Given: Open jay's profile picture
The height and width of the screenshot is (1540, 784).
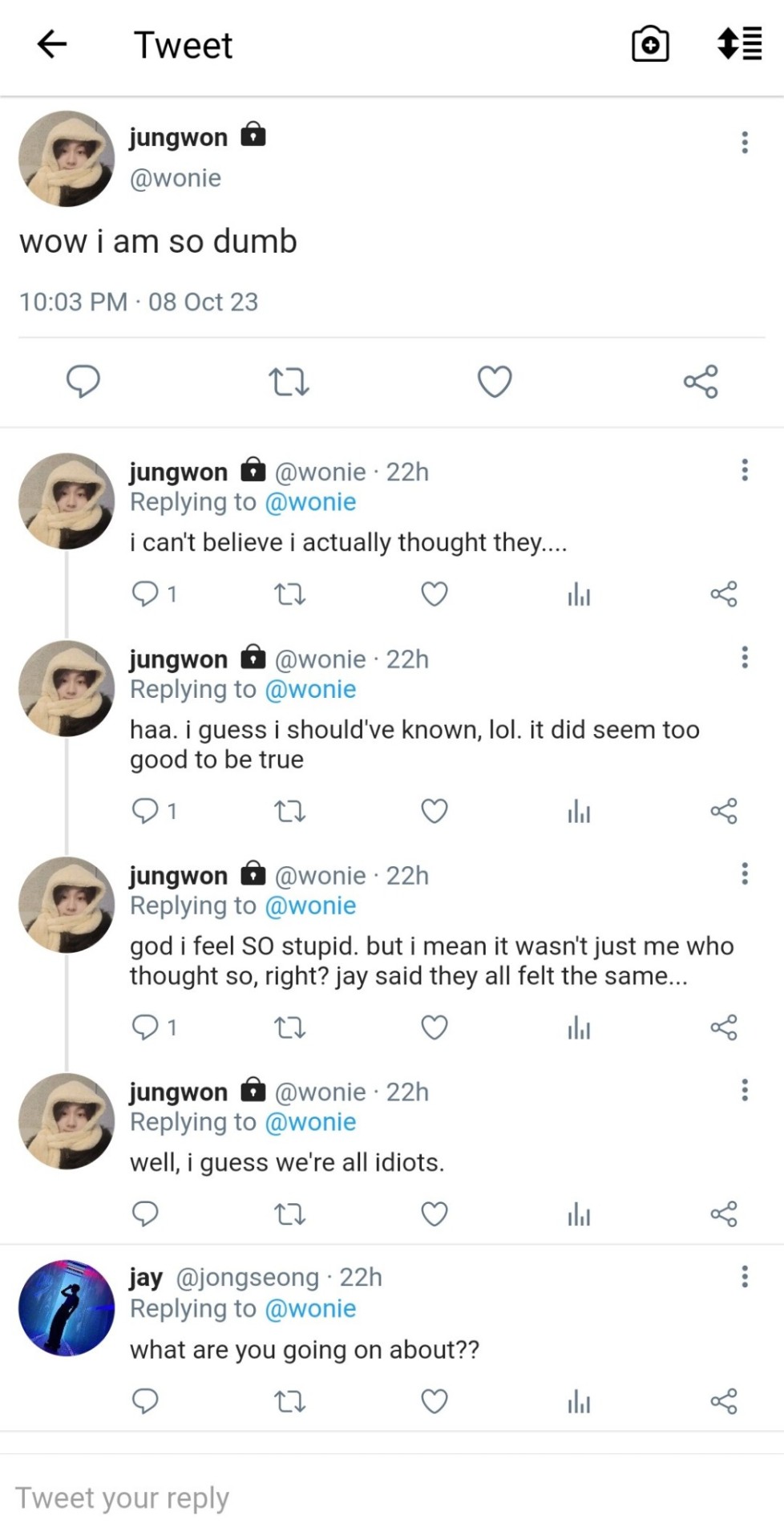Looking at the screenshot, I should [67, 1308].
